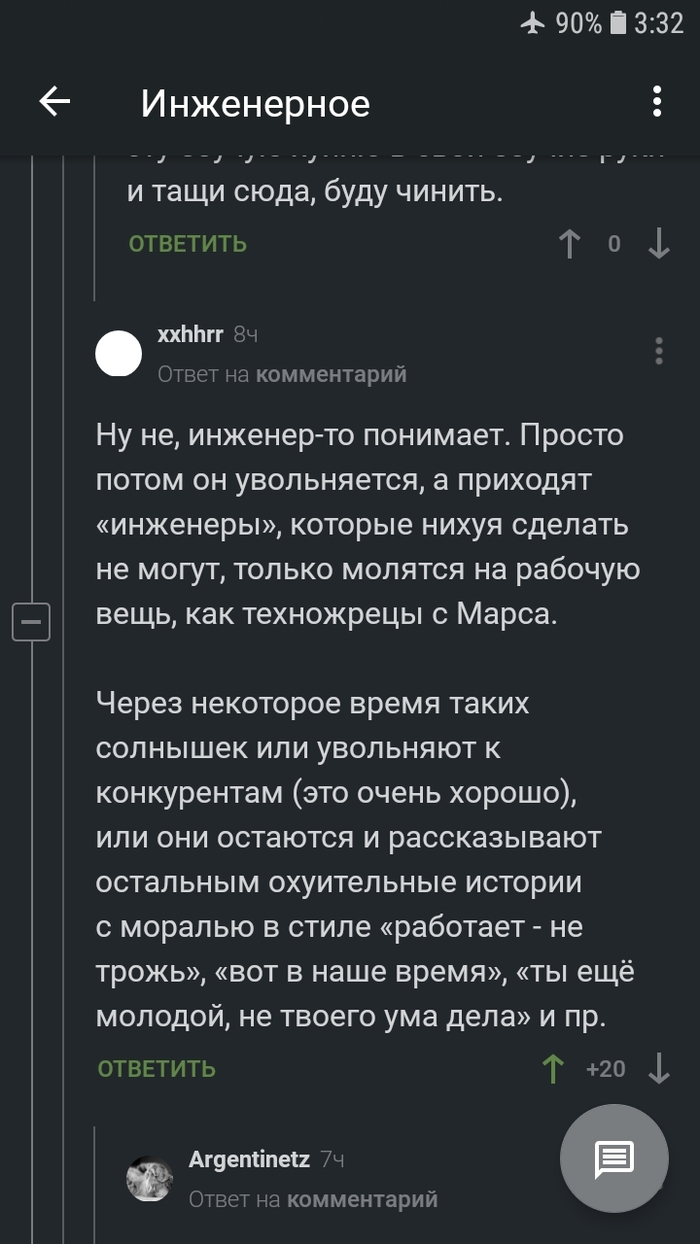Tap the blank avatar of xxhhrr

click(x=118, y=352)
